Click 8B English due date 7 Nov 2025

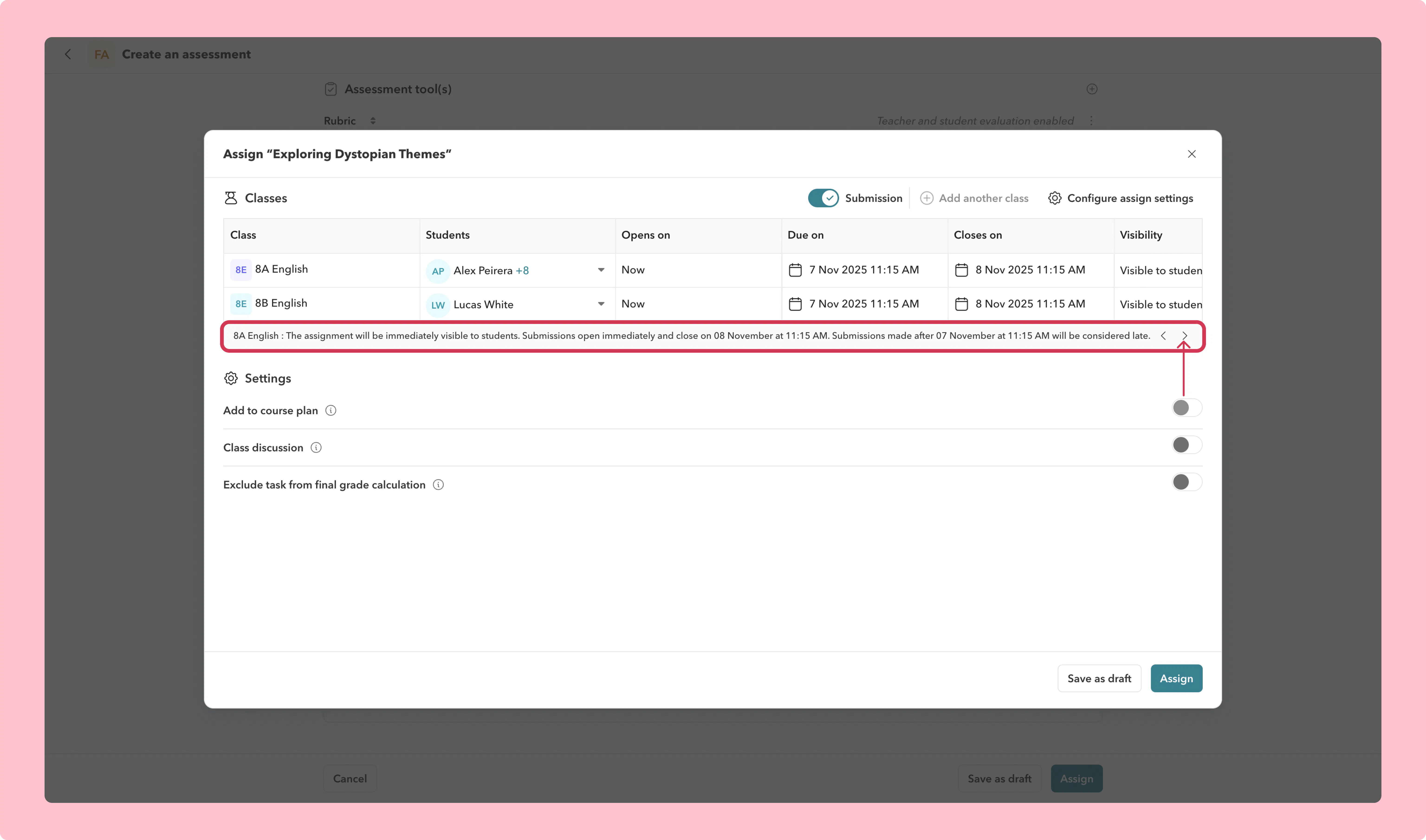point(864,304)
